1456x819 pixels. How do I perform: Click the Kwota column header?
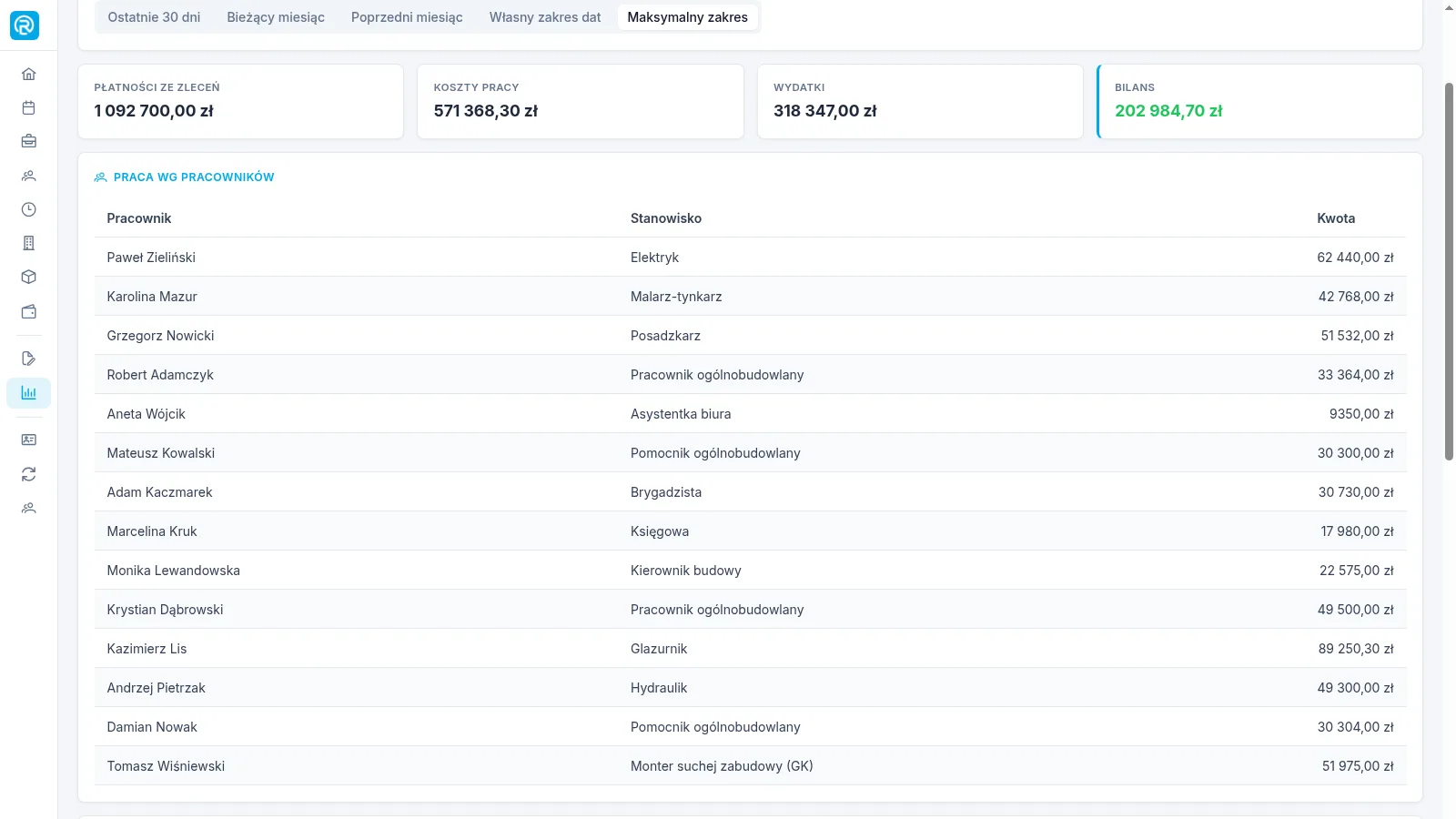pyautogui.click(x=1336, y=218)
